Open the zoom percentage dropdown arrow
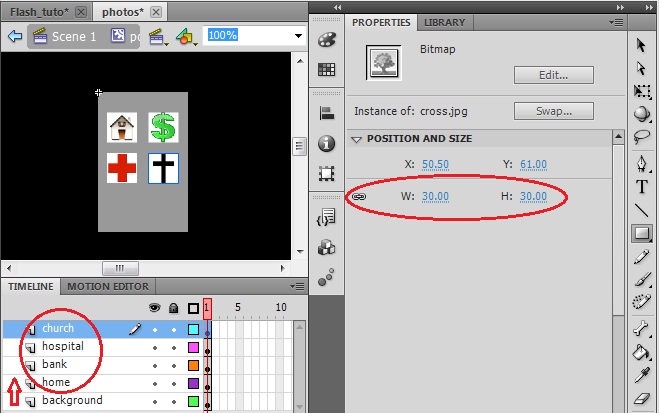 pos(298,36)
